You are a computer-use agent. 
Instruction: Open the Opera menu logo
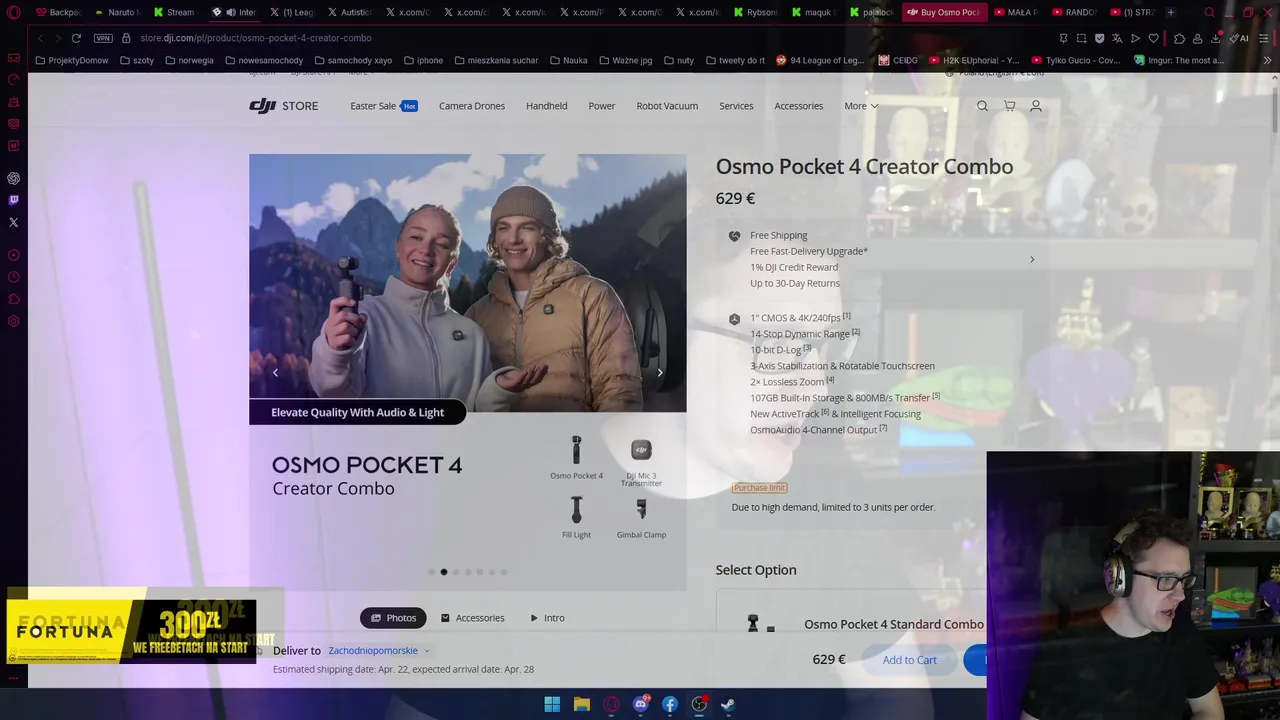tap(14, 12)
